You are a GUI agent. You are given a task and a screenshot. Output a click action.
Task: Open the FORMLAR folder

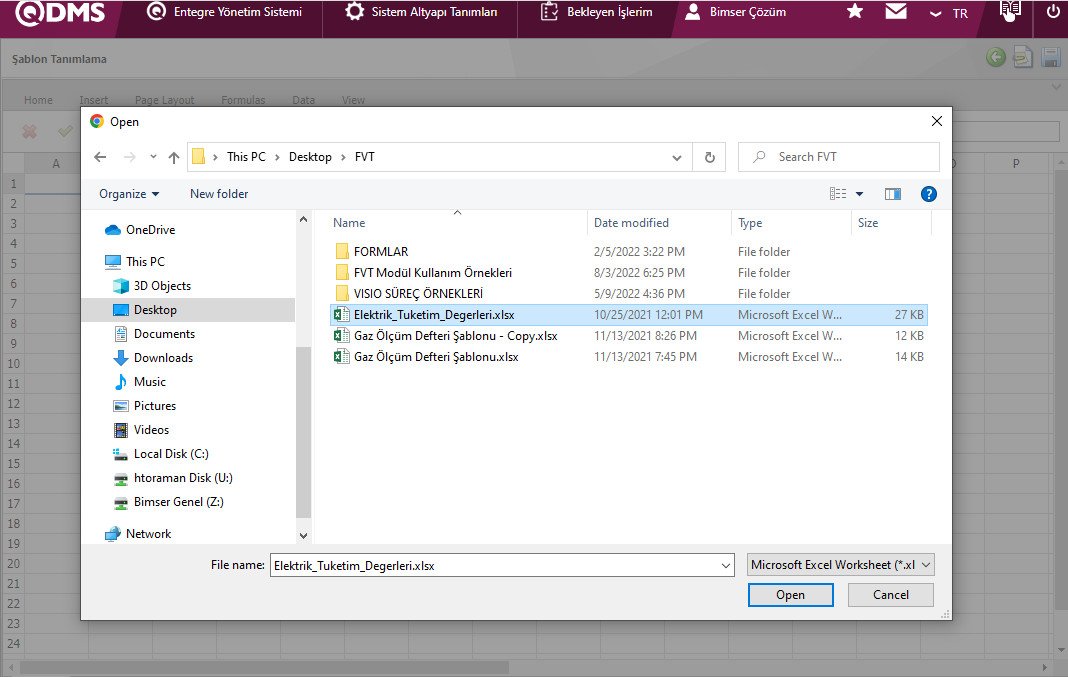click(x=380, y=252)
